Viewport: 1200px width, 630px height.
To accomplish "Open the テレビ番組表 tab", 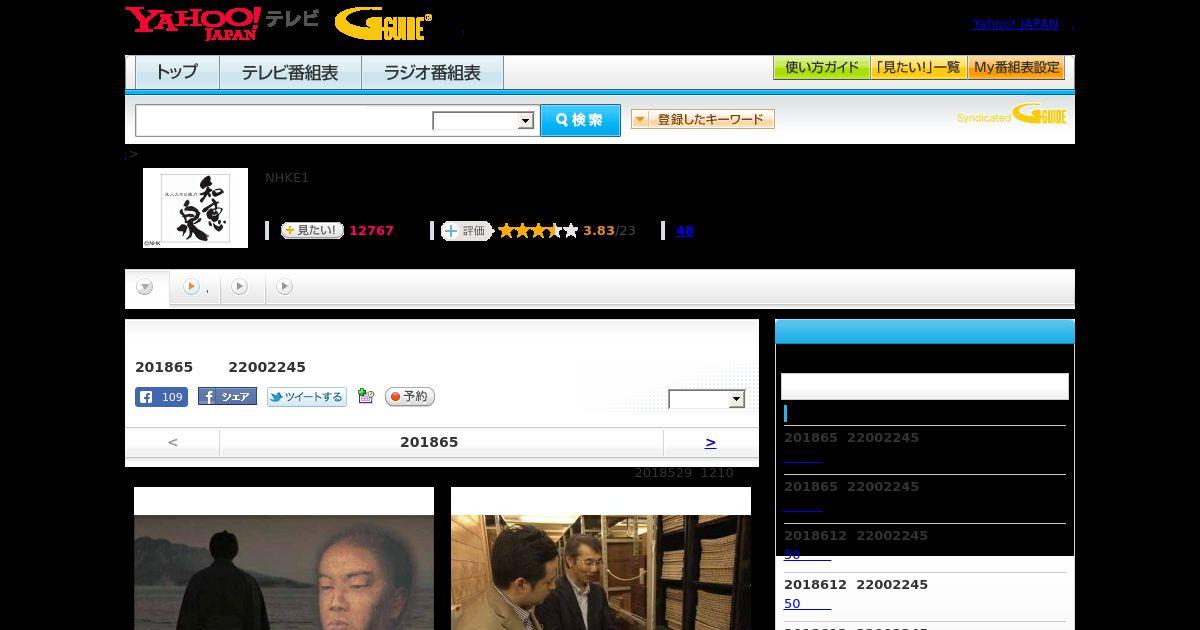I will click(x=290, y=73).
